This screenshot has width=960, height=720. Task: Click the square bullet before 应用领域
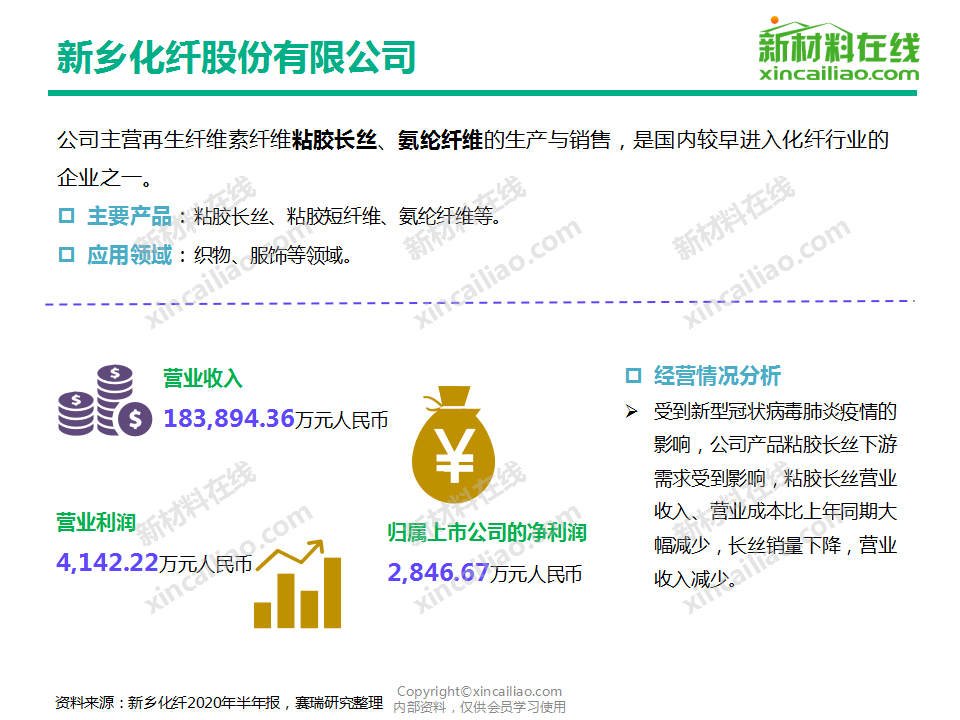pyautogui.click(x=66, y=255)
